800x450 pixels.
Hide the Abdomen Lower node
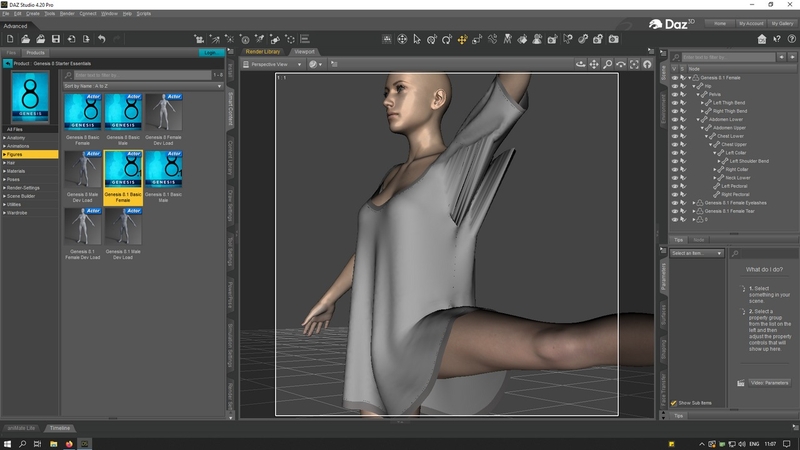674,119
